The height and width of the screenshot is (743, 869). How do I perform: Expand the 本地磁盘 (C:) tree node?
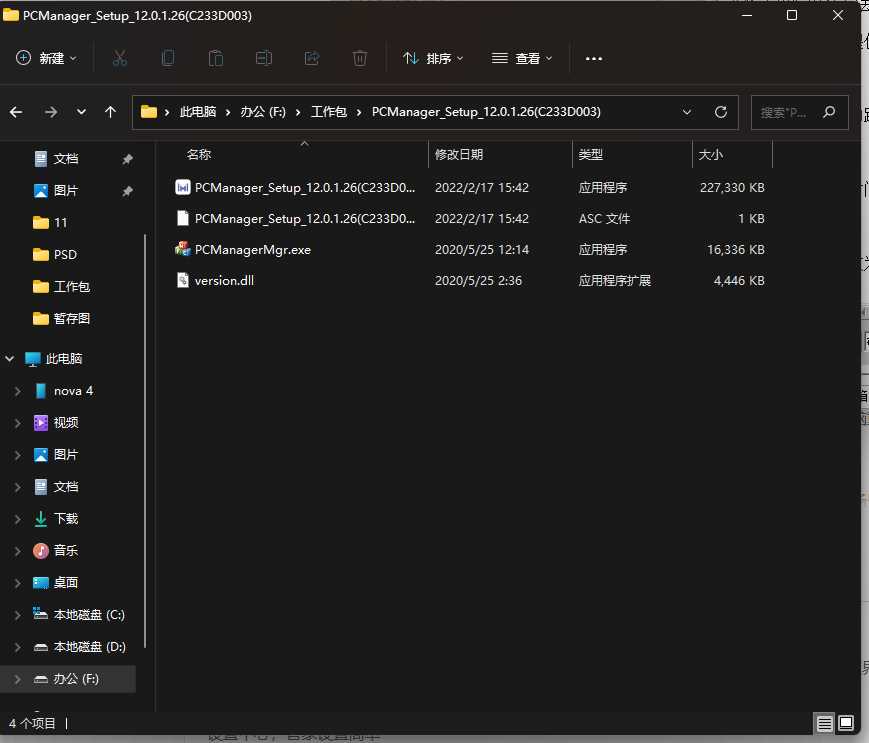17,615
